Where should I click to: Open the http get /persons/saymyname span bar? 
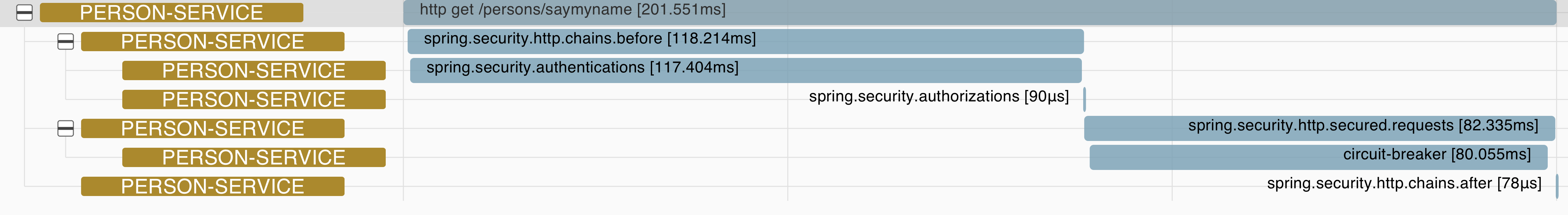(974, 13)
